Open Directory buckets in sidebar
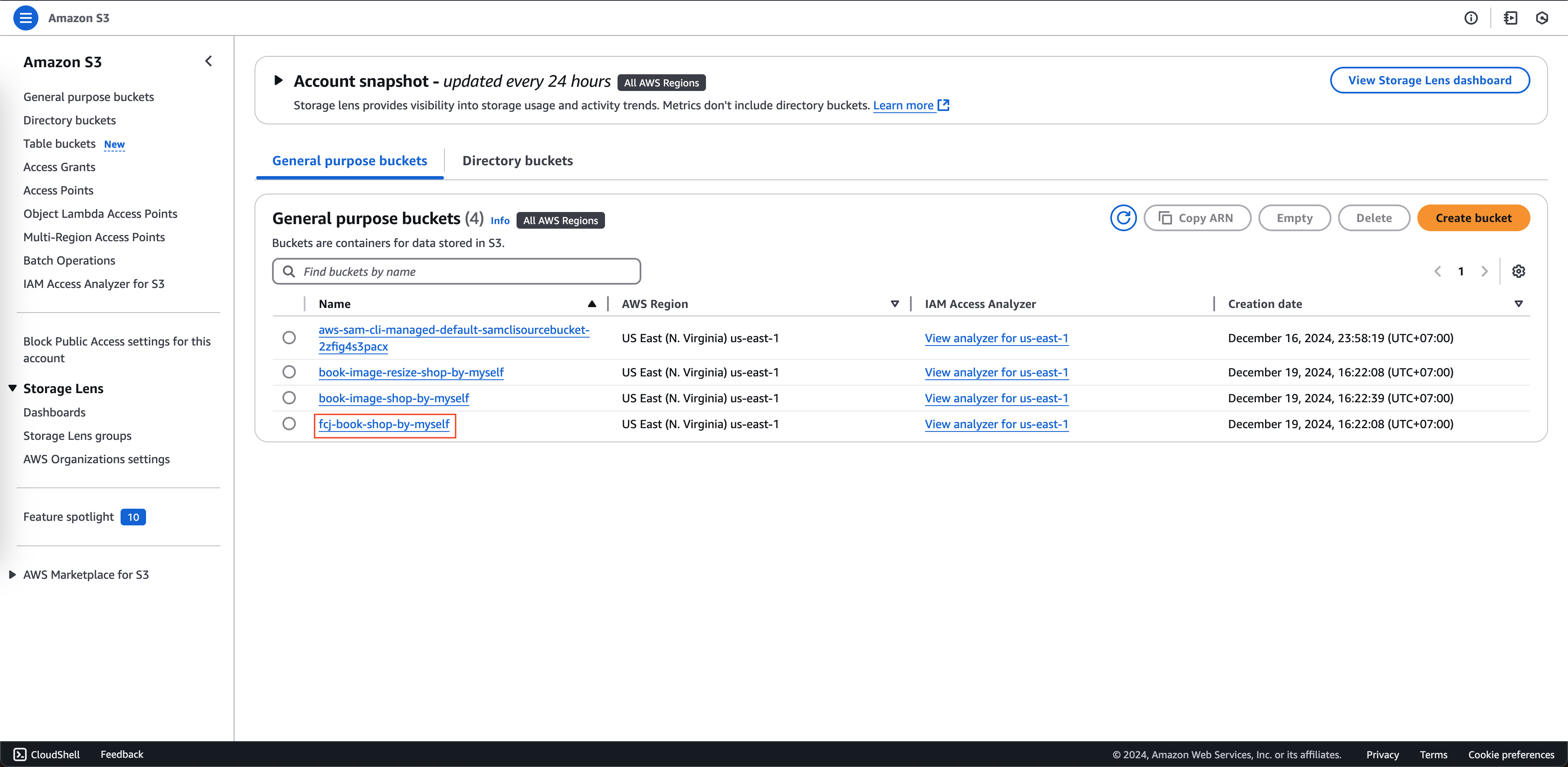The width and height of the screenshot is (1568, 767). click(x=69, y=121)
